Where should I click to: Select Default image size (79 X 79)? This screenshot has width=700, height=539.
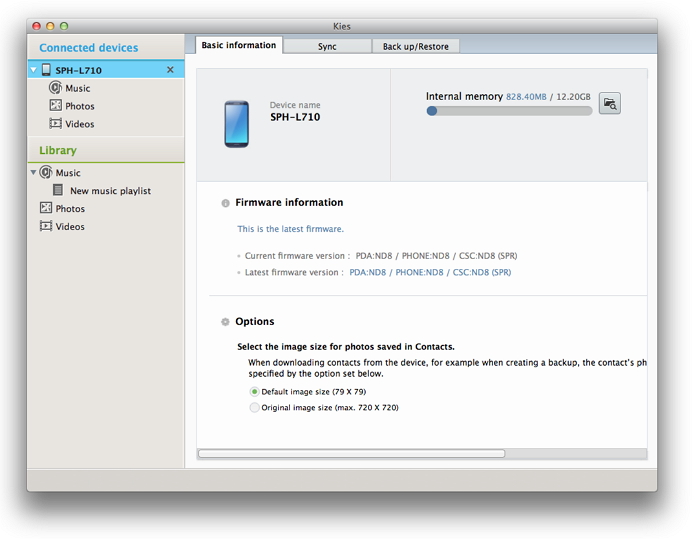(x=254, y=392)
